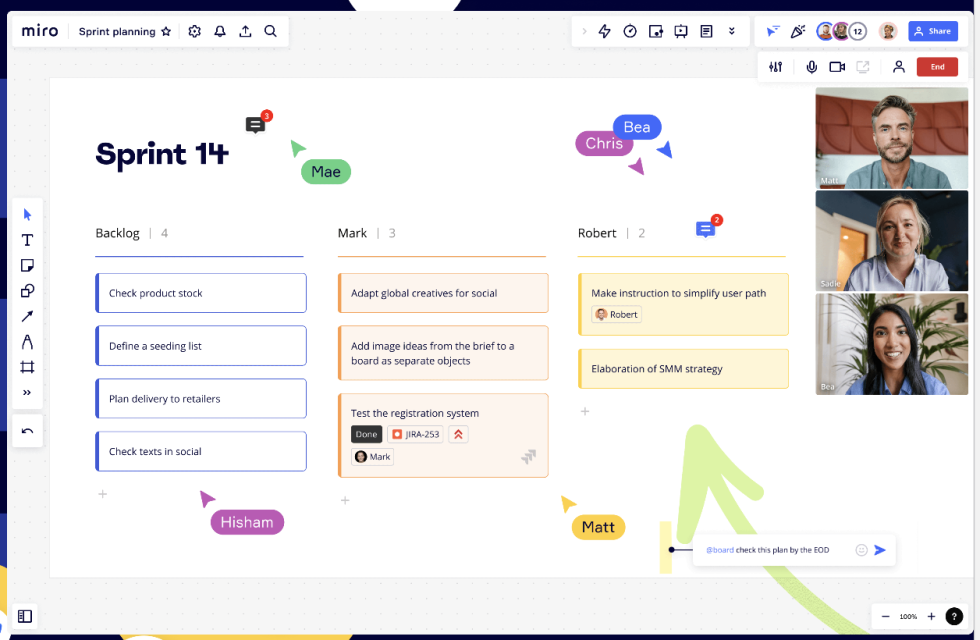This screenshot has width=980, height=640.
Task: Select the connection line arrow tool
Action: click(x=27, y=316)
